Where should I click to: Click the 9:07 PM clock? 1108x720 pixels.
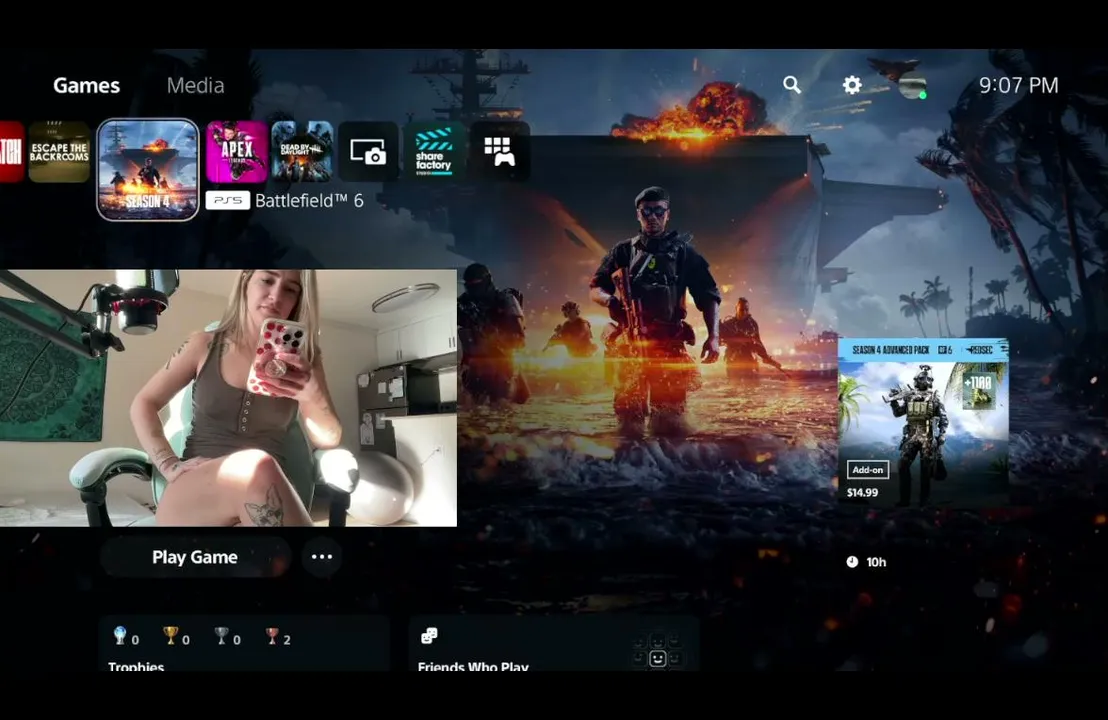(x=1018, y=85)
